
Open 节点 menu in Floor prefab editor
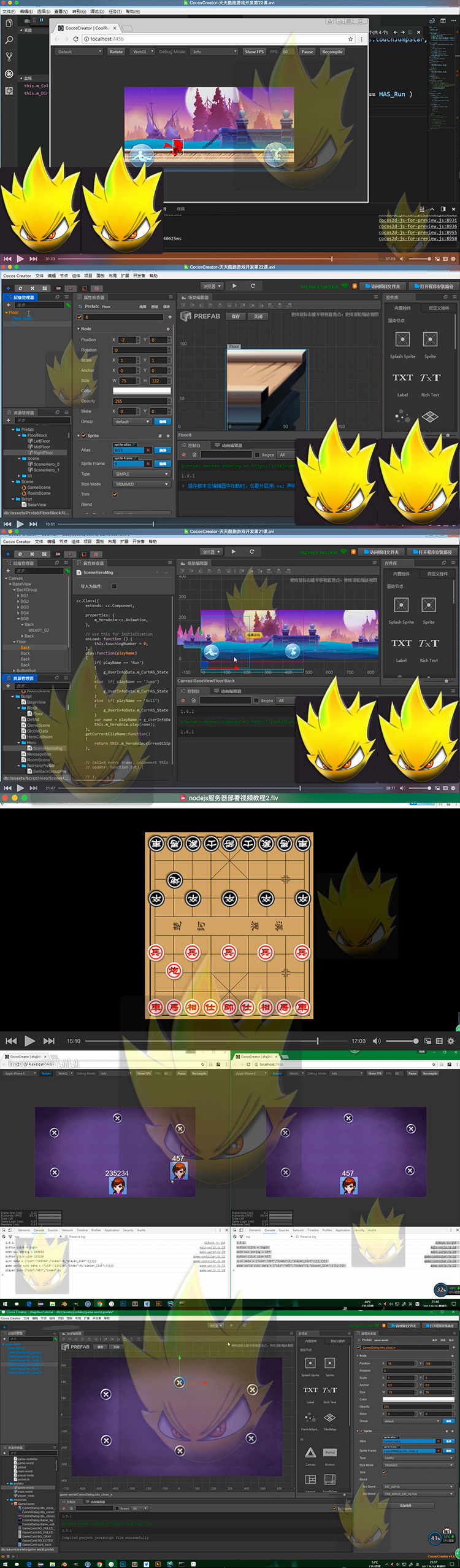coord(64,275)
